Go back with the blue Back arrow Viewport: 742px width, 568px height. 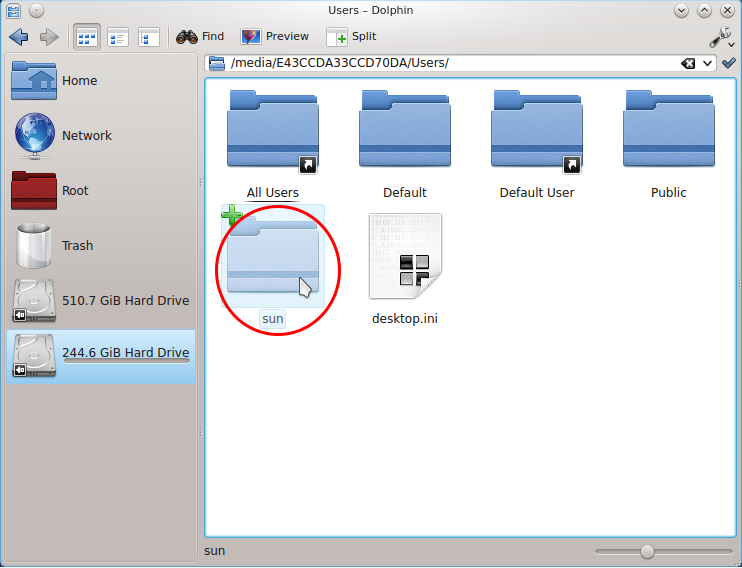pyautogui.click(x=19, y=36)
